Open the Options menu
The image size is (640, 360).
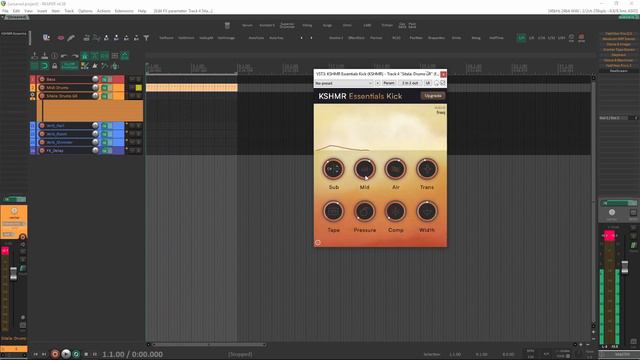click(85, 11)
